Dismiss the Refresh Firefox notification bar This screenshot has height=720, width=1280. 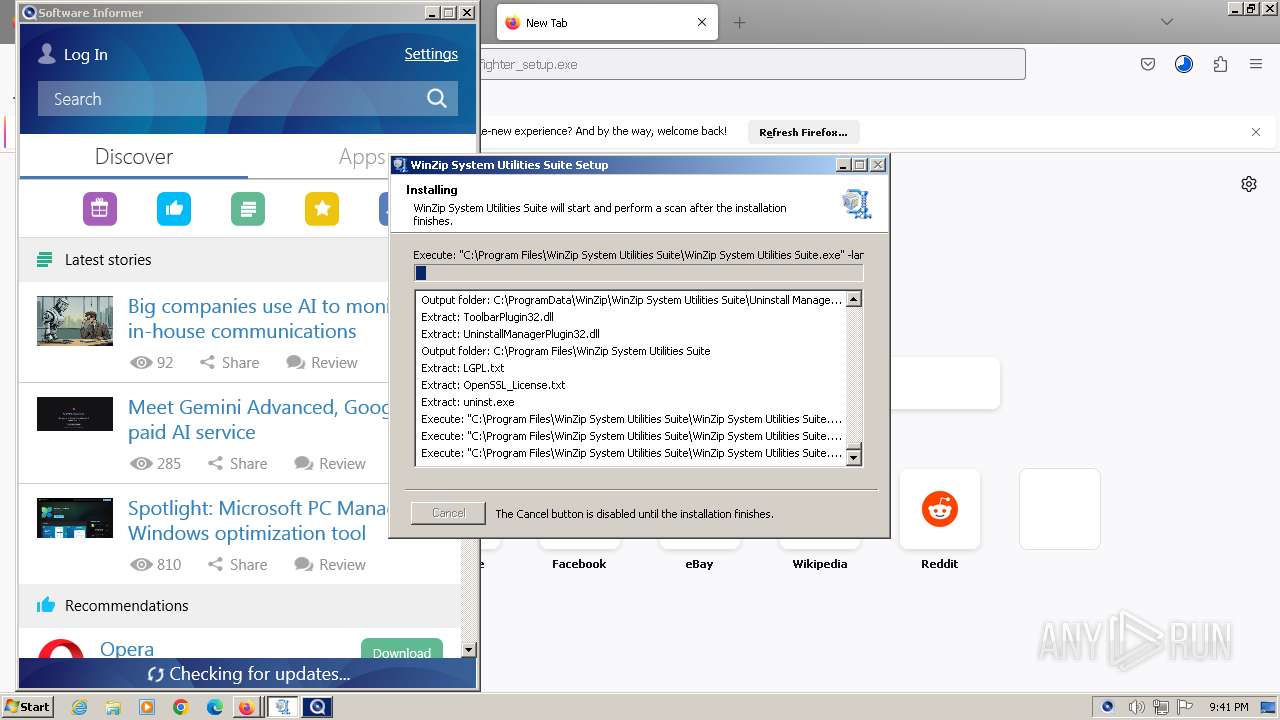coord(1256,132)
